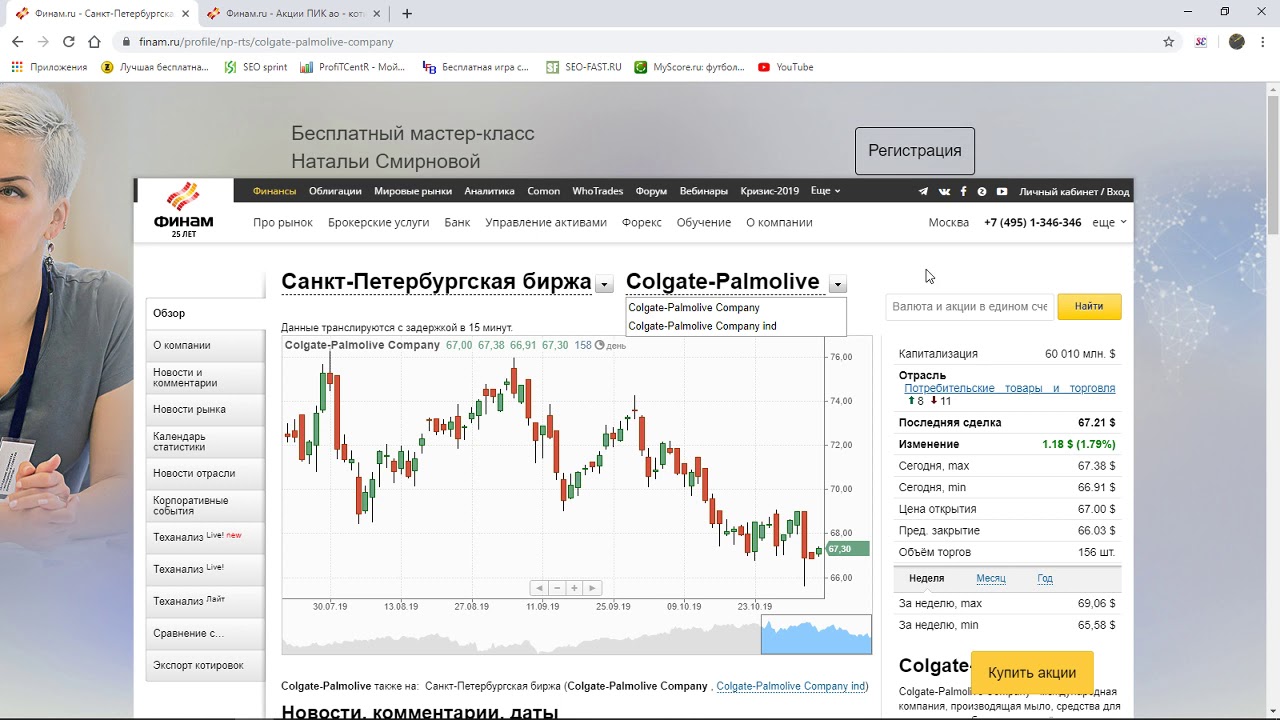Click the browser extension icon near the star
The height and width of the screenshot is (720, 1280).
(1201, 42)
